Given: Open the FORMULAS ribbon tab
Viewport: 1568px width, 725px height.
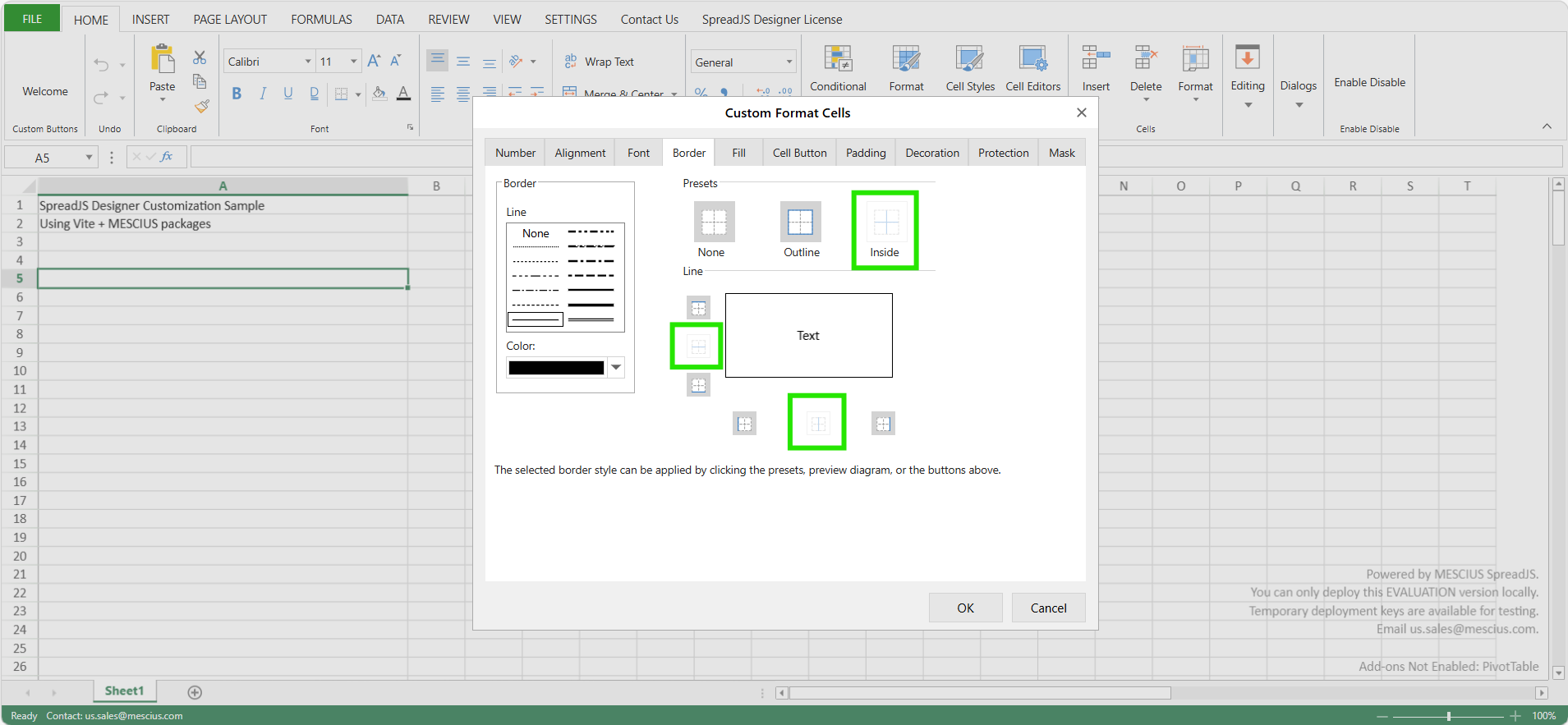Looking at the screenshot, I should pyautogui.click(x=321, y=19).
